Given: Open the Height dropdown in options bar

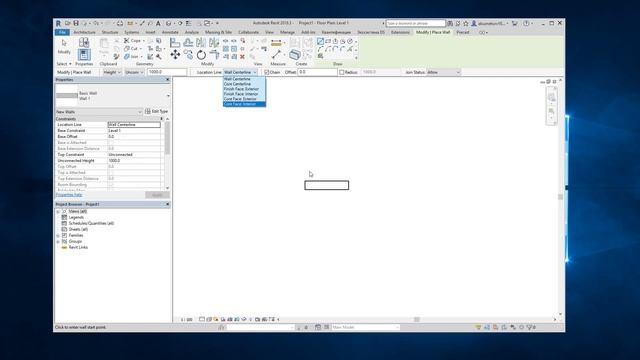Looking at the screenshot, I should pos(111,72).
